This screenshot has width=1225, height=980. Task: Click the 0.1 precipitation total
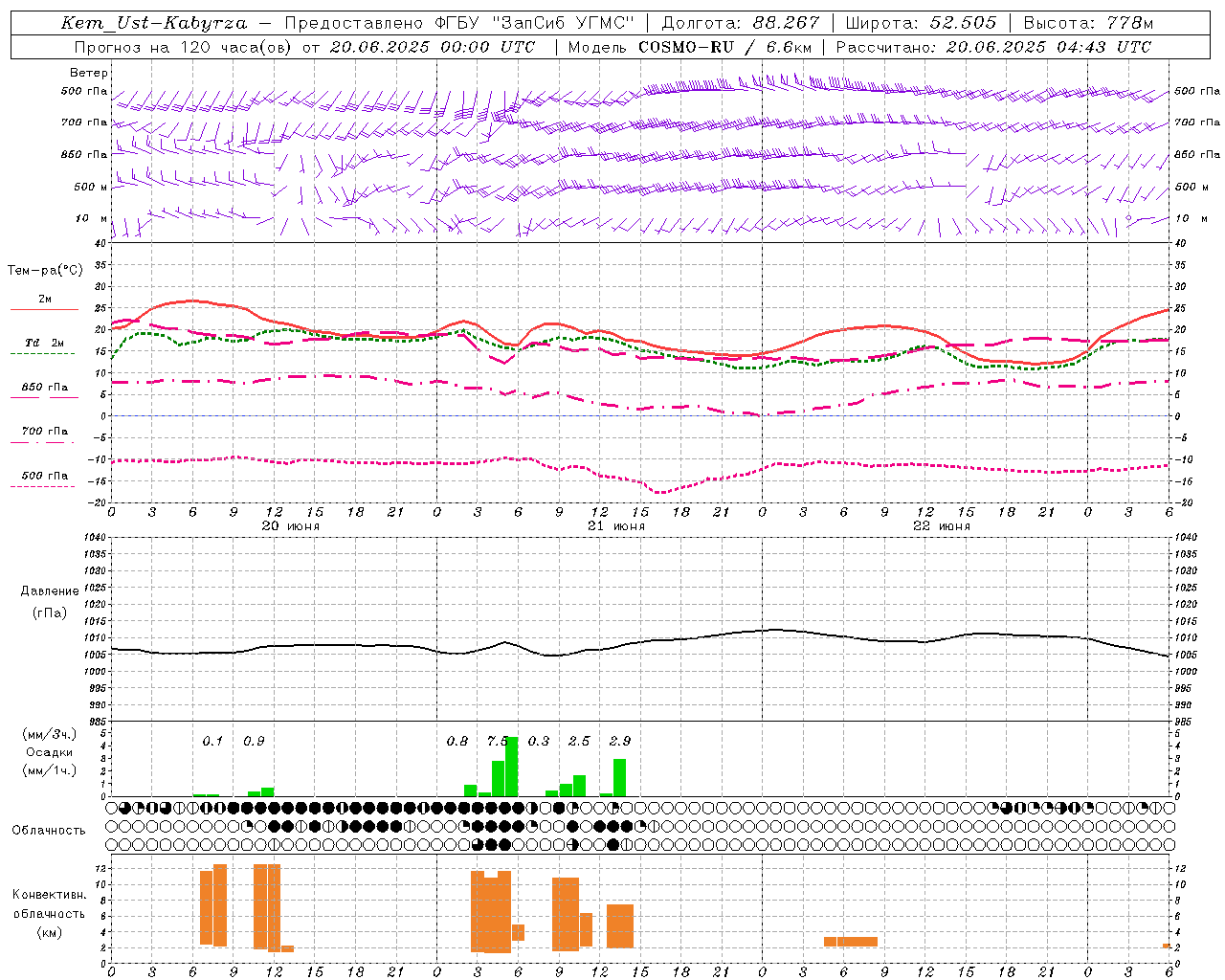point(212,741)
